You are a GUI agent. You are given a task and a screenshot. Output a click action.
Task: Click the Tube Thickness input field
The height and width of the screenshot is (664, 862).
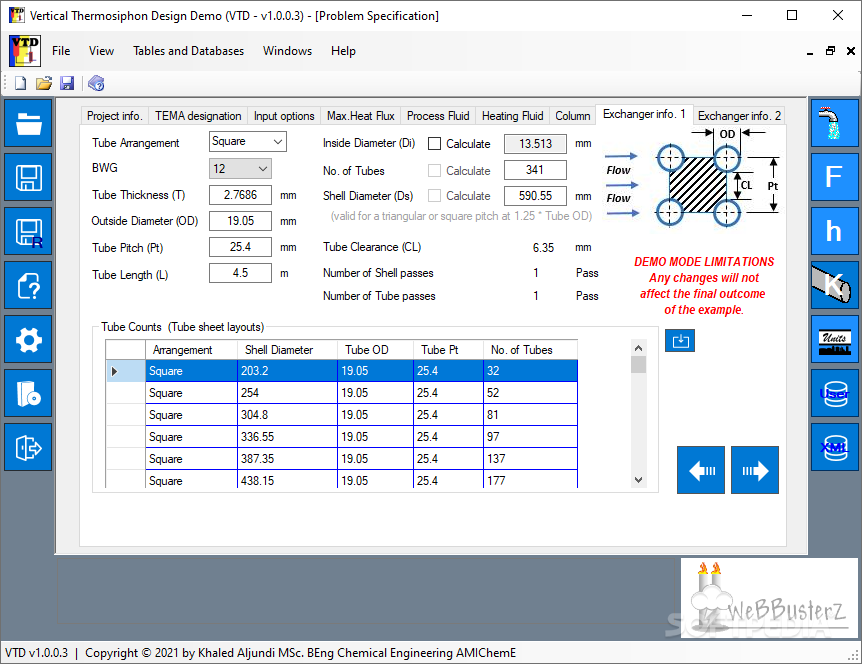pyautogui.click(x=240, y=195)
